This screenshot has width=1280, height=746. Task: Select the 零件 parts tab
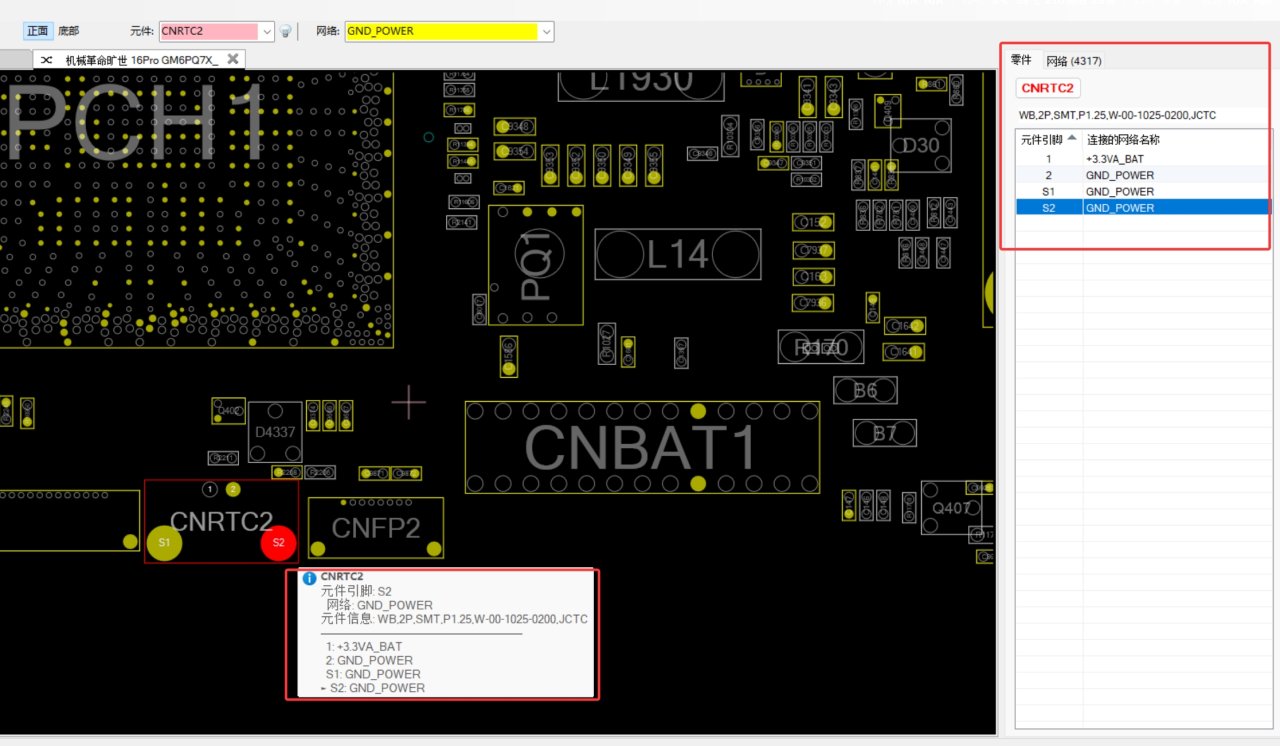point(1021,61)
